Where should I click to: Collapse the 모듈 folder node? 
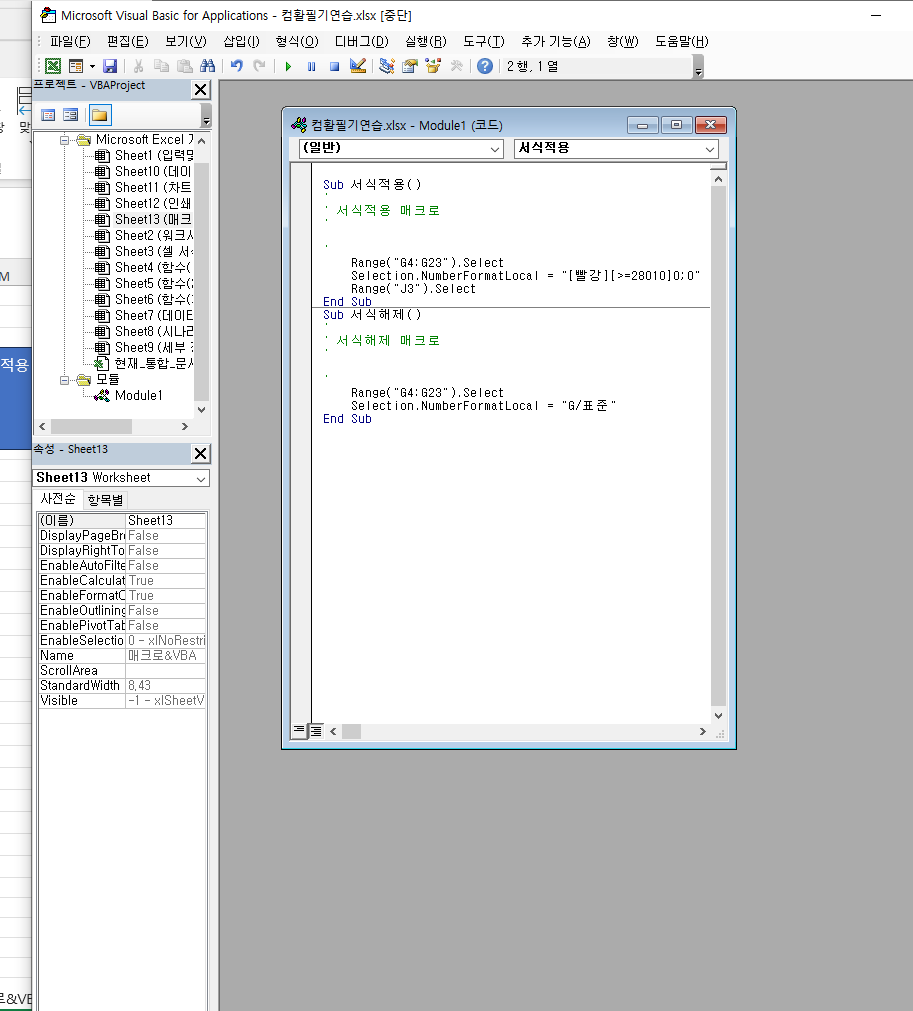tap(64, 380)
